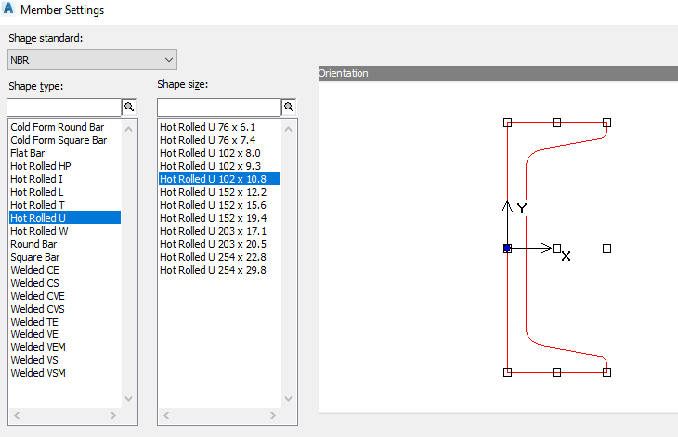Select Hot Rolled U 152 x 12.2 size

tap(213, 192)
